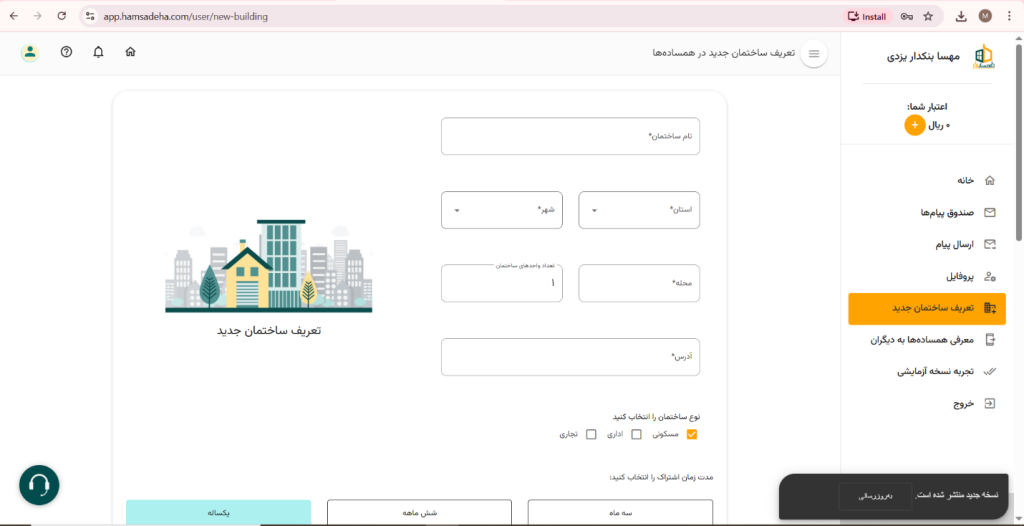The height and width of the screenshot is (526, 1024).
Task: Open Chrome three-dot menu
Action: point(1010,16)
